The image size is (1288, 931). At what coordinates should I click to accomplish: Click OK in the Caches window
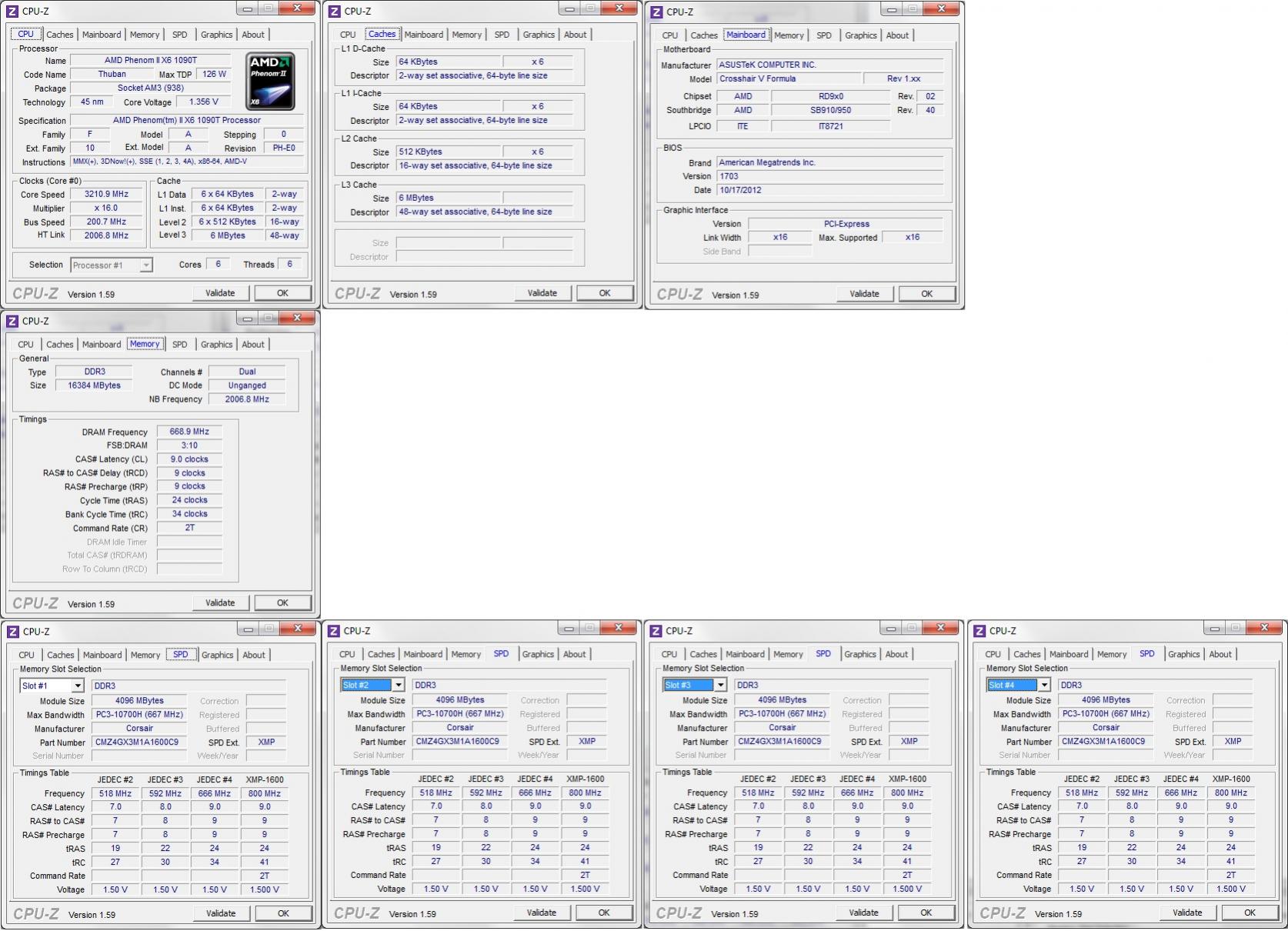coord(605,293)
